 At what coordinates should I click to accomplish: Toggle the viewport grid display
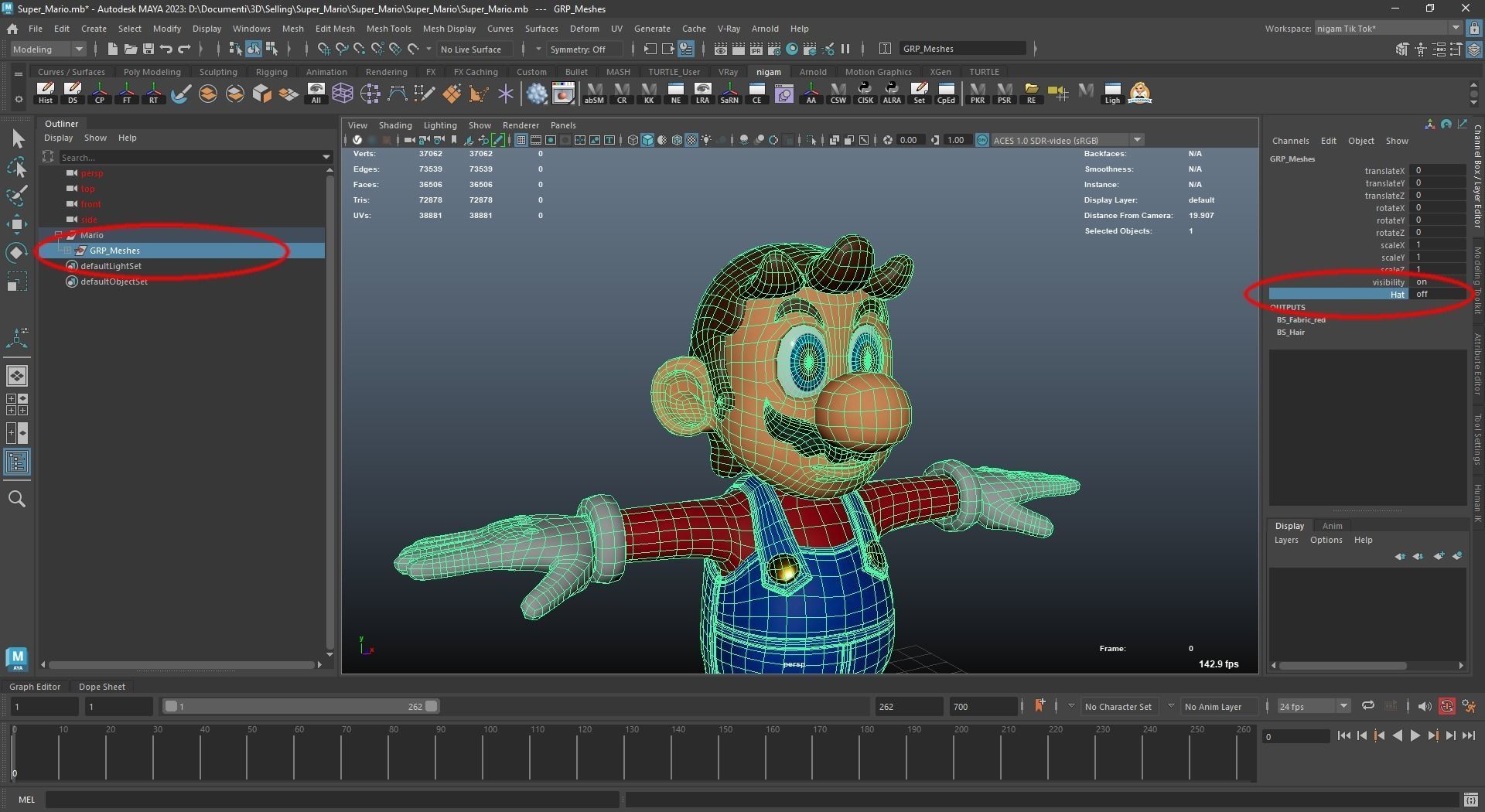coord(521,140)
